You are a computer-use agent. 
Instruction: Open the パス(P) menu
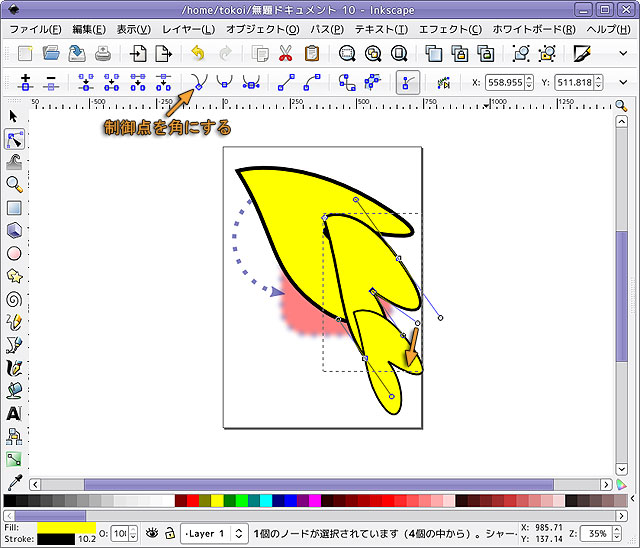point(328,29)
